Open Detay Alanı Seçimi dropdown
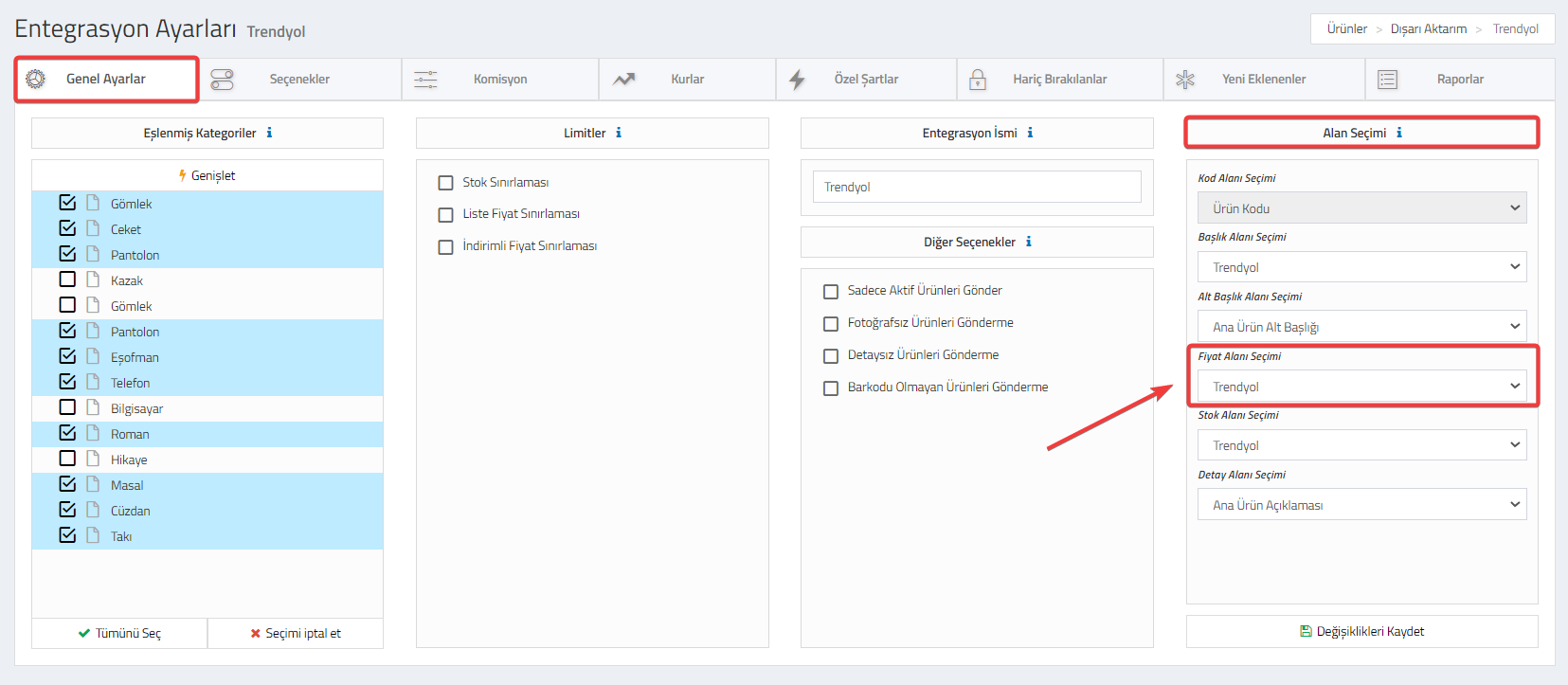 (1361, 505)
